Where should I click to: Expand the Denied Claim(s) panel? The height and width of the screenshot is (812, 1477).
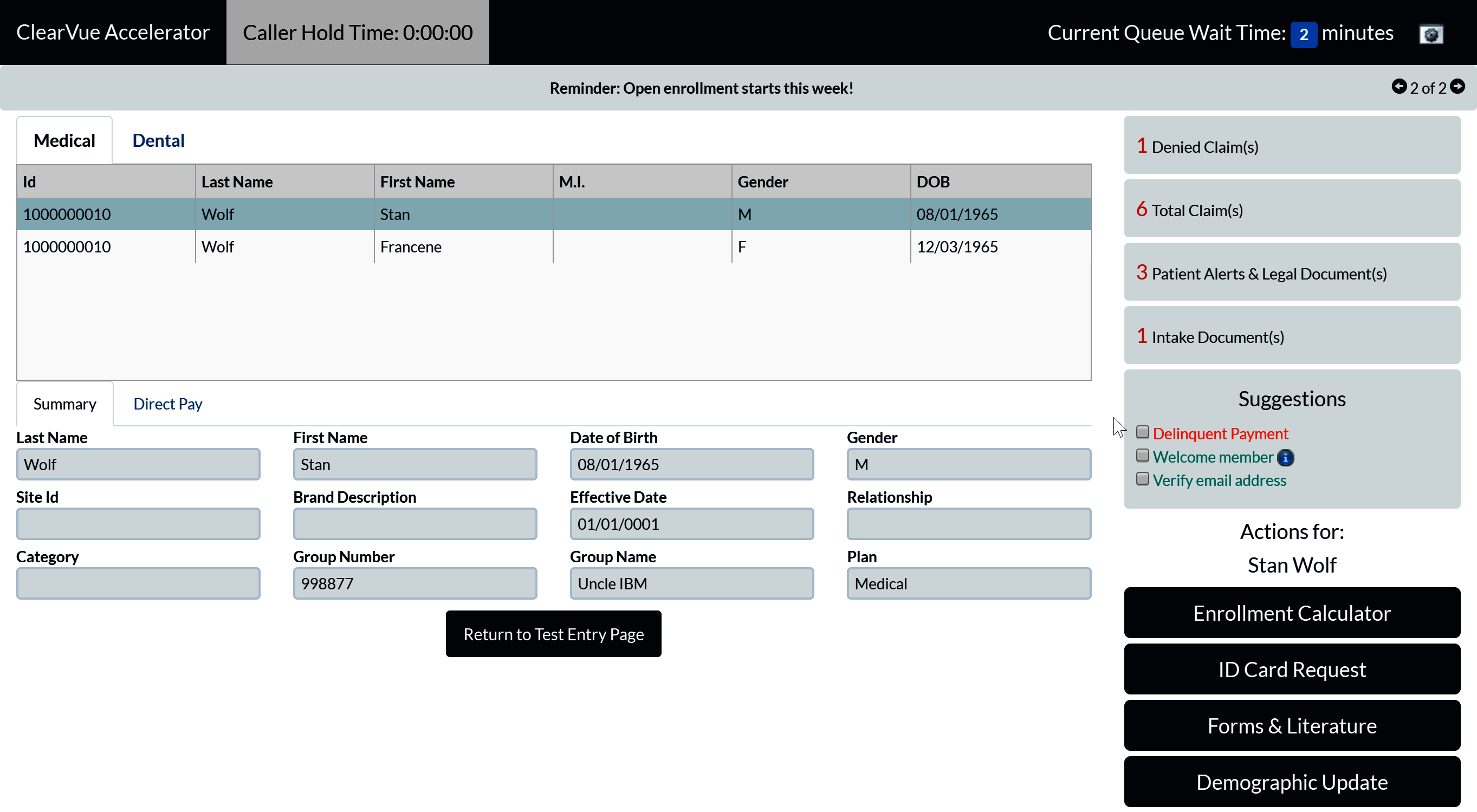tap(1291, 146)
